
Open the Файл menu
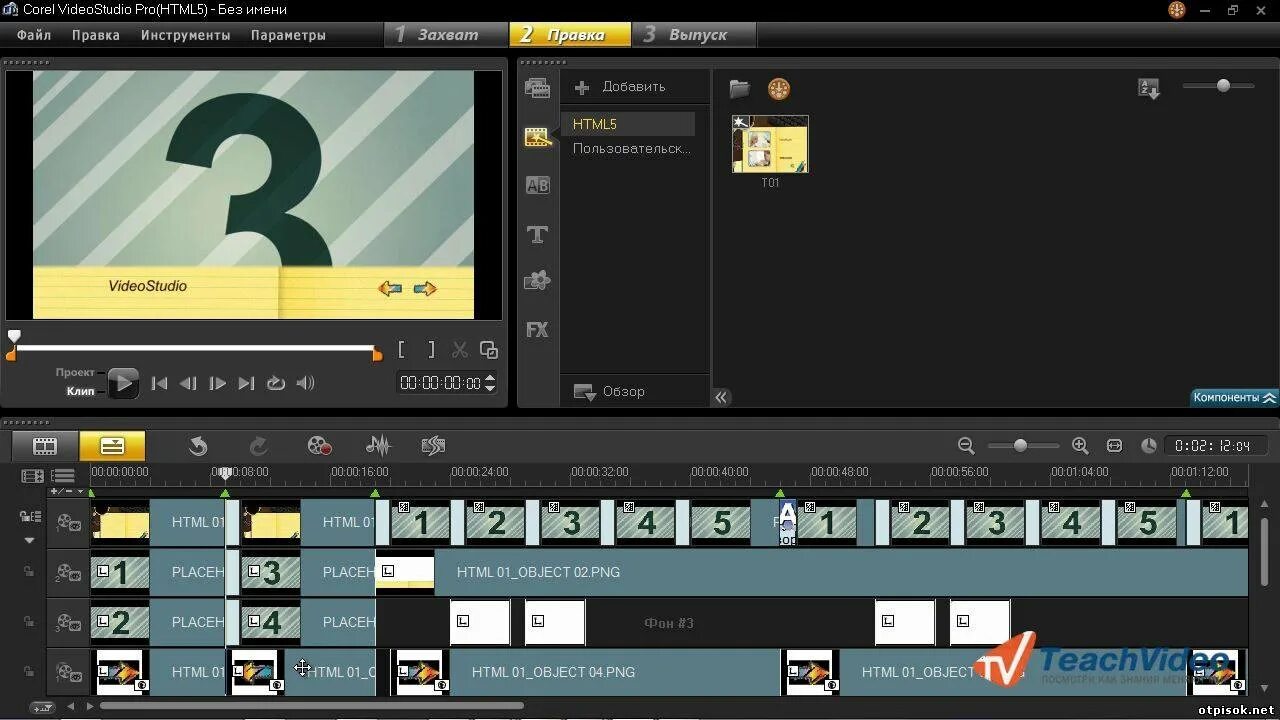(34, 35)
